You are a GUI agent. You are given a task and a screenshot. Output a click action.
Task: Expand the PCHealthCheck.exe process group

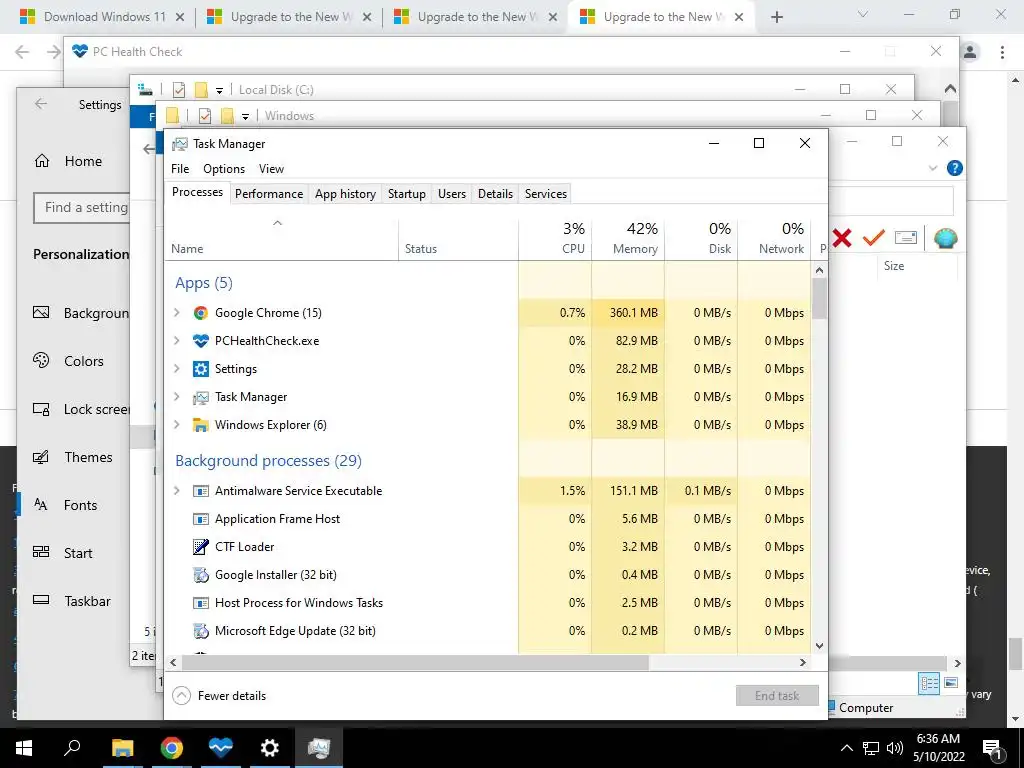tap(176, 341)
